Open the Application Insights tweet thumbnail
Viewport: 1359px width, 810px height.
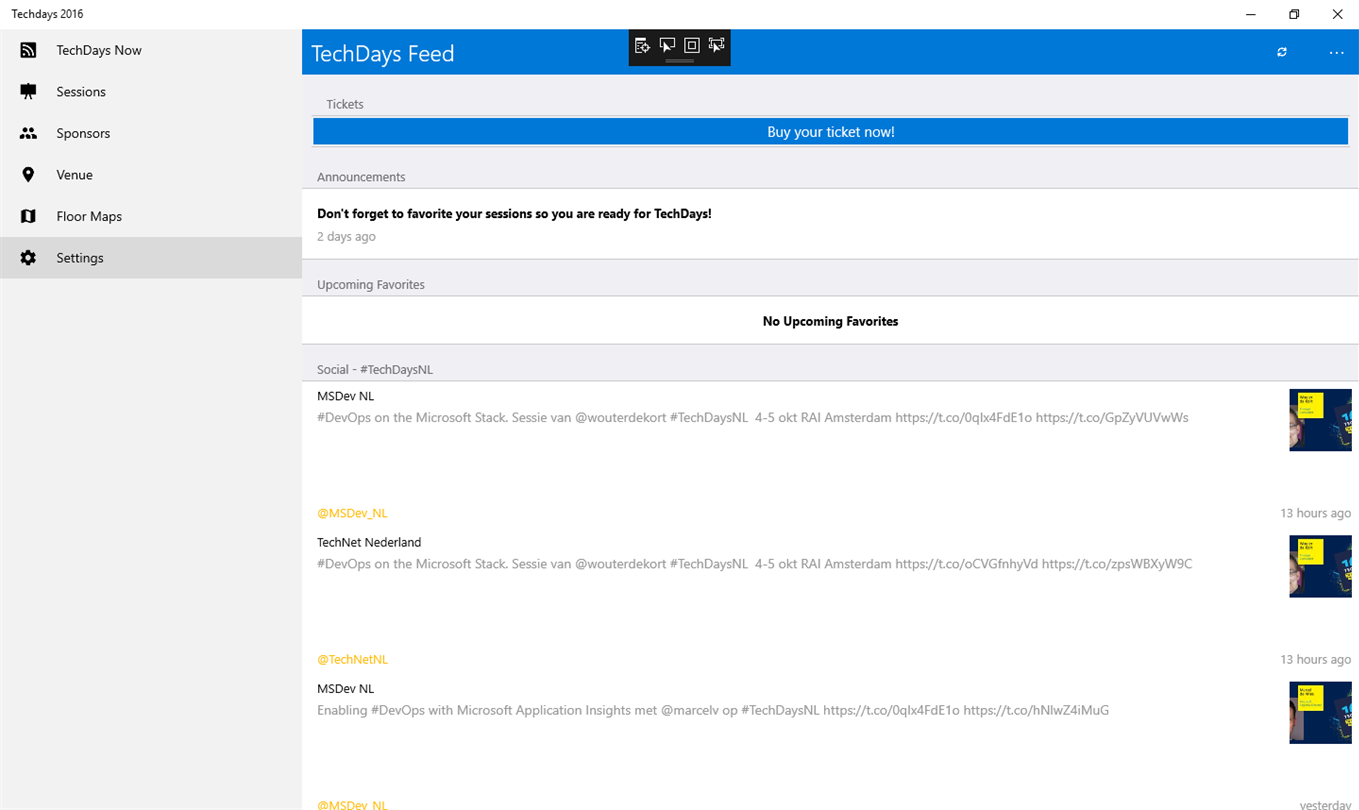click(1320, 712)
